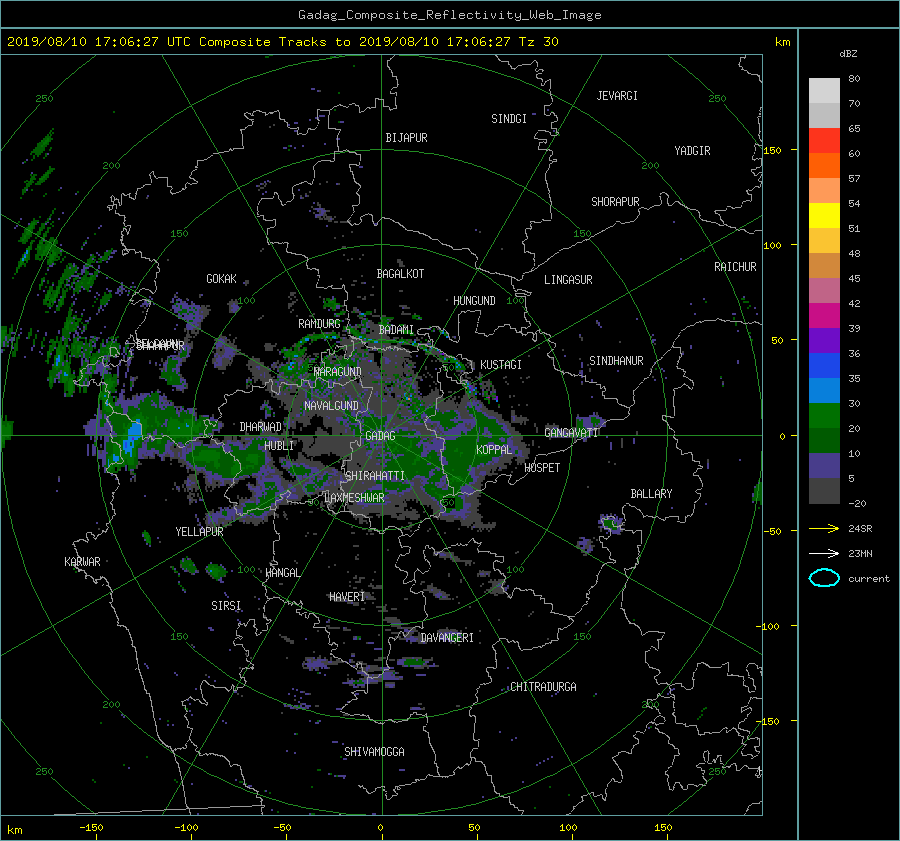Viewport: 900px width, 841px height.
Task: Select the RAMDURG city label
Action: click(319, 324)
